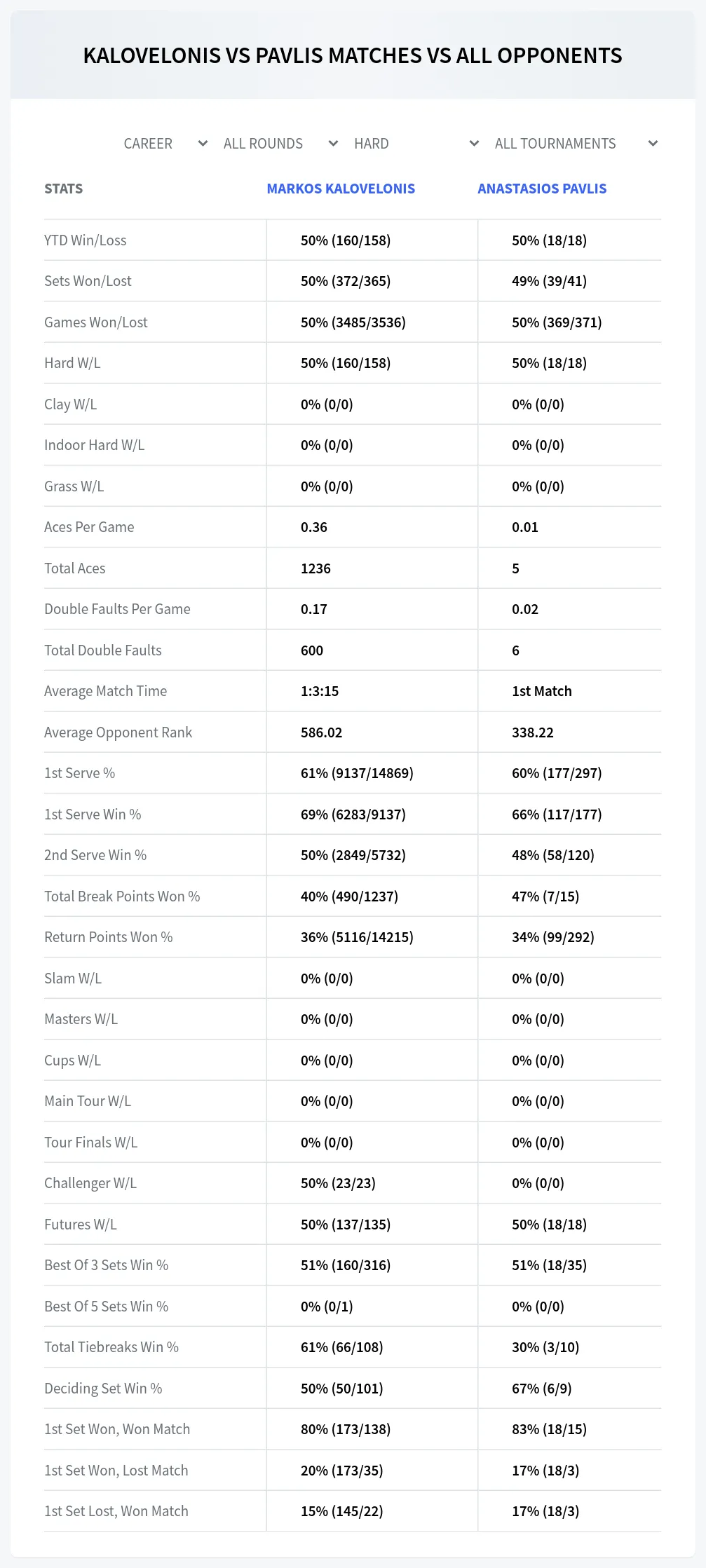Open Anastasios Pavlis player link
This screenshot has width=706, height=1568.
point(542,189)
